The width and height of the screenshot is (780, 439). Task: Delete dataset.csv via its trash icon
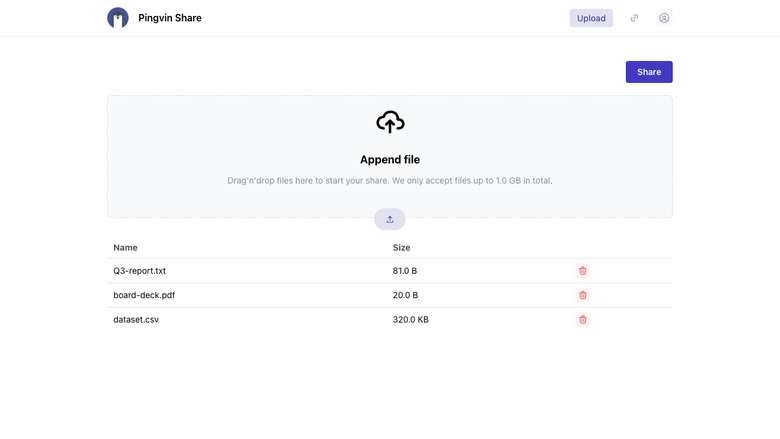coord(583,320)
